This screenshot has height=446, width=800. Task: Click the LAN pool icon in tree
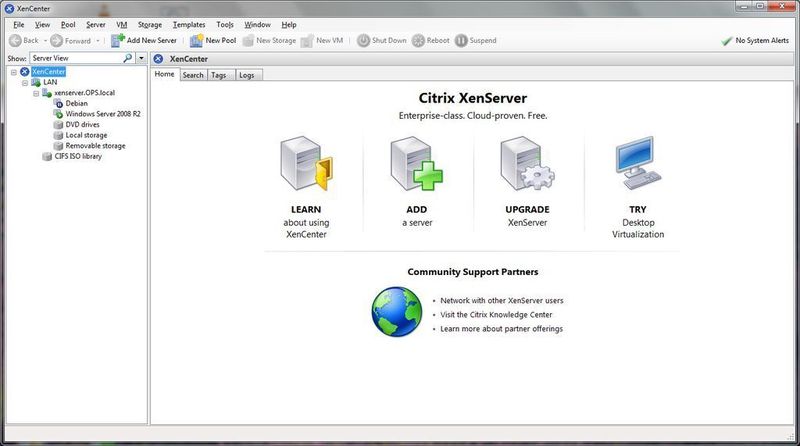36,82
